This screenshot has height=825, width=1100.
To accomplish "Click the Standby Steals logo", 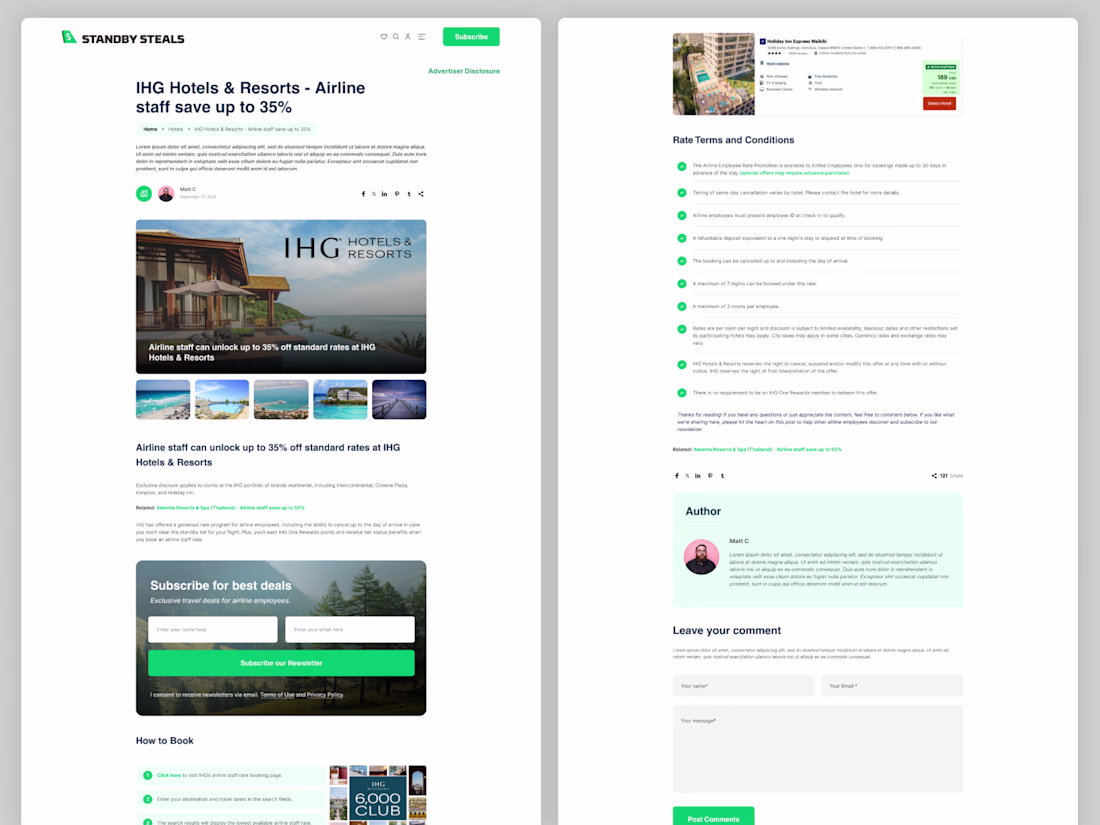I will pos(123,38).
